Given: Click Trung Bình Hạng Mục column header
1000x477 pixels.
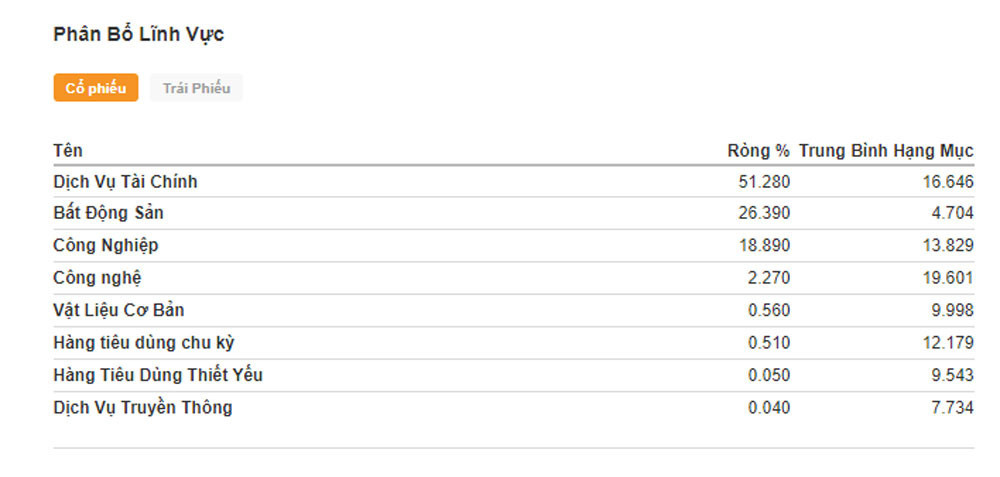Looking at the screenshot, I should pos(886,151).
